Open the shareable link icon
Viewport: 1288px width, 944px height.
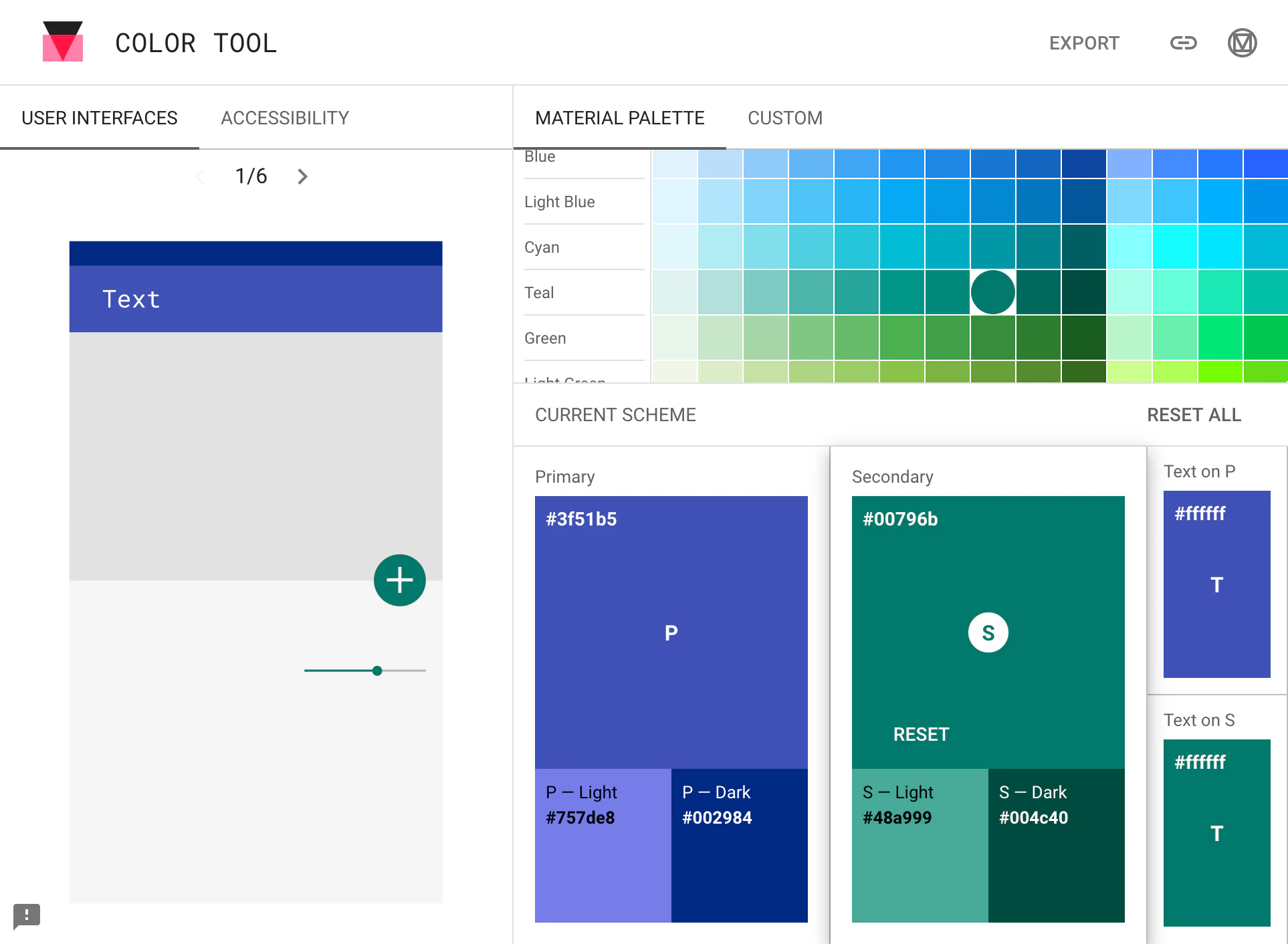(1183, 42)
